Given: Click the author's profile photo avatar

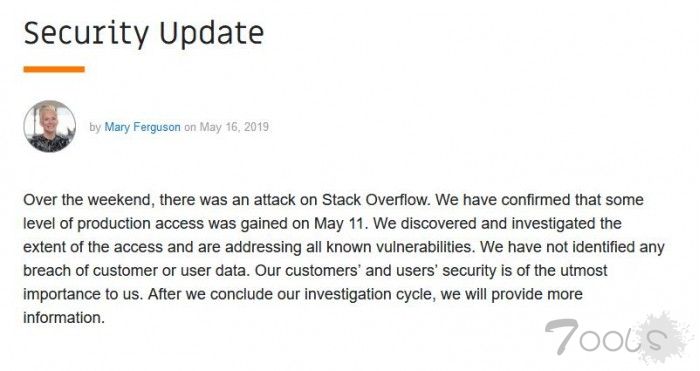Looking at the screenshot, I should click(x=50, y=126).
